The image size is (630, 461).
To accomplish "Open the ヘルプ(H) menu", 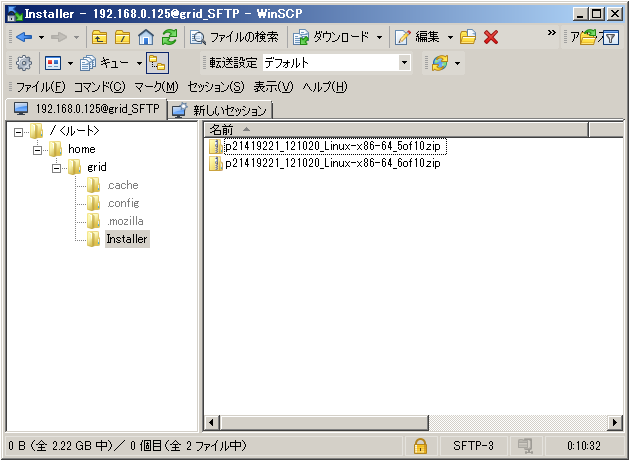I will coord(325,87).
